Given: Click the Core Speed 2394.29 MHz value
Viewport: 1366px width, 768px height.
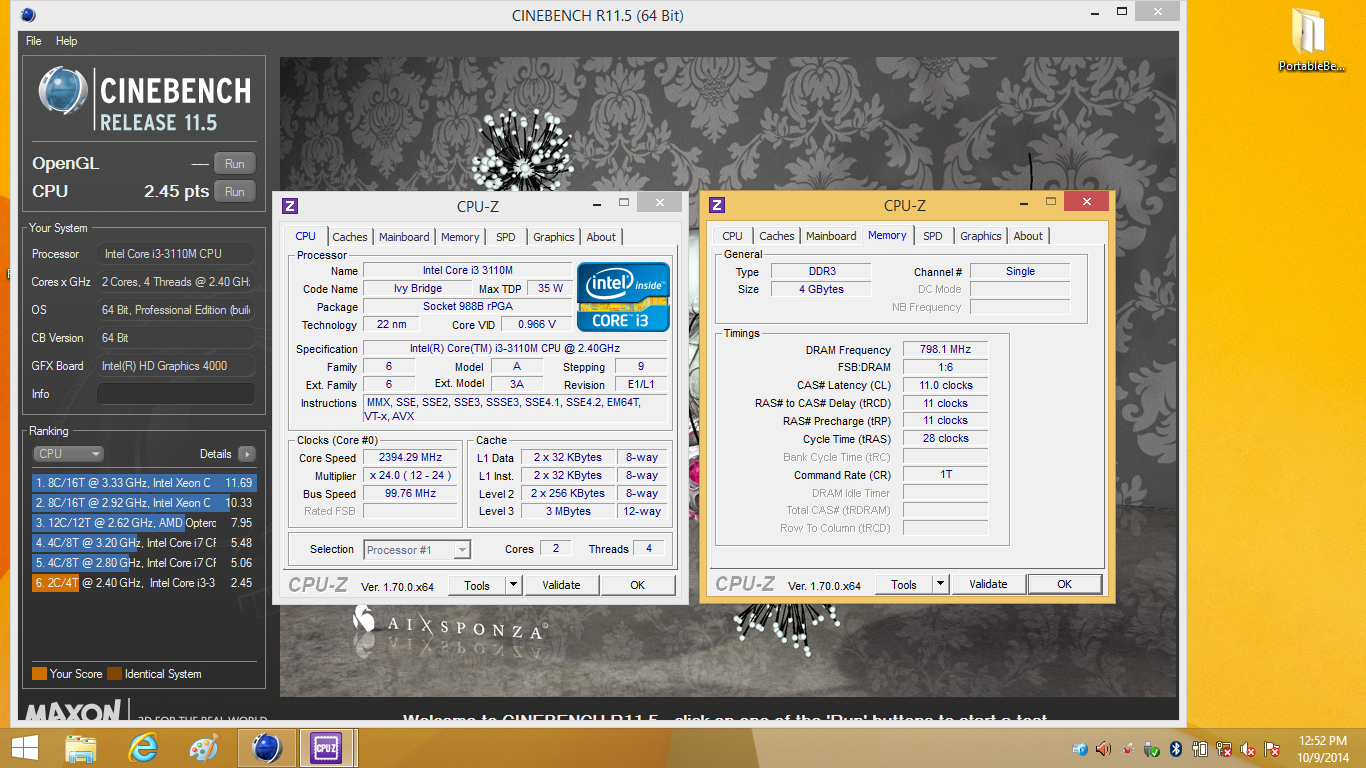Looking at the screenshot, I should click(410, 458).
